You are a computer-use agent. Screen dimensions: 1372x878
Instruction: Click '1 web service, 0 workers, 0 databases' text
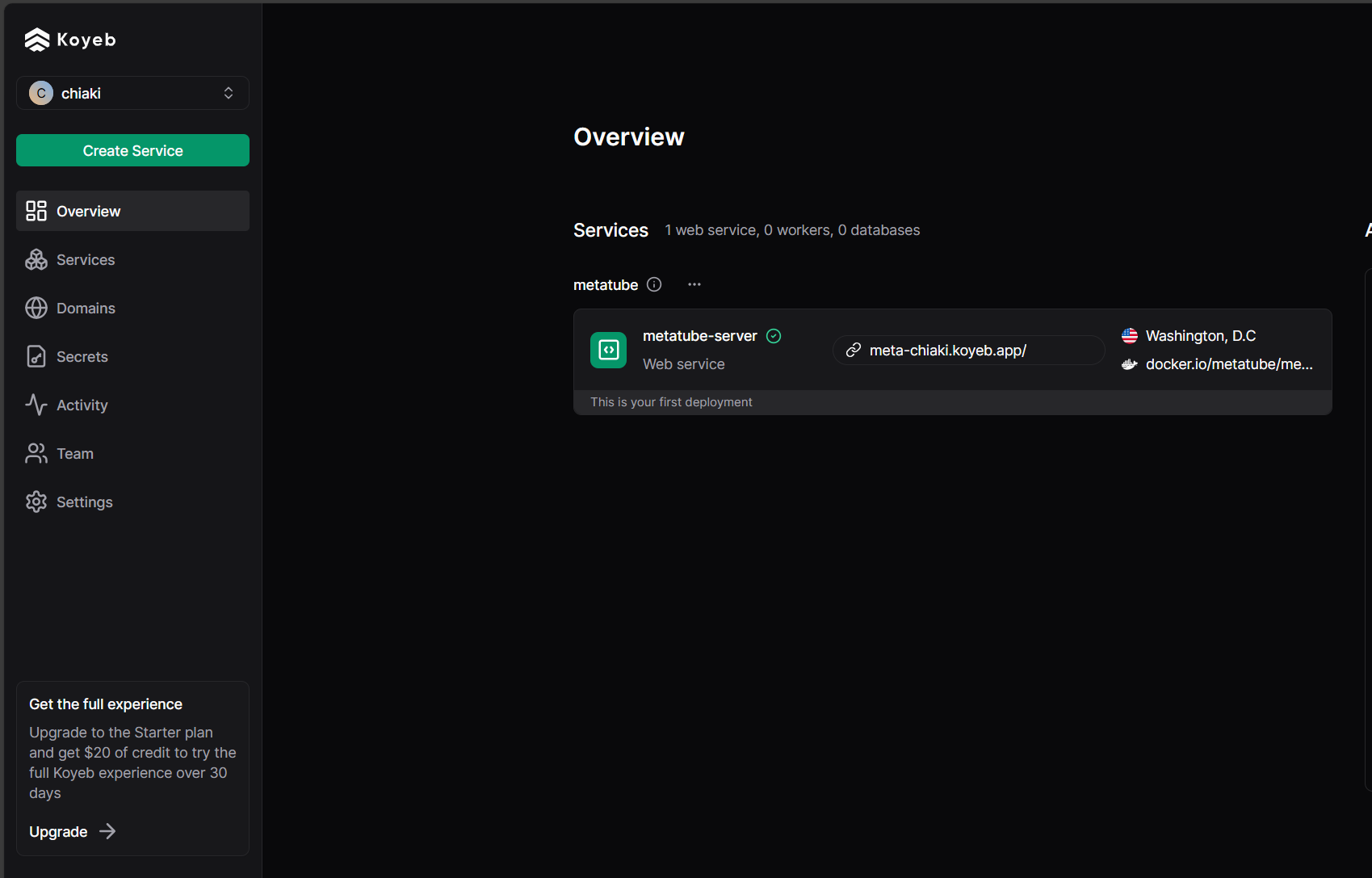click(x=792, y=230)
